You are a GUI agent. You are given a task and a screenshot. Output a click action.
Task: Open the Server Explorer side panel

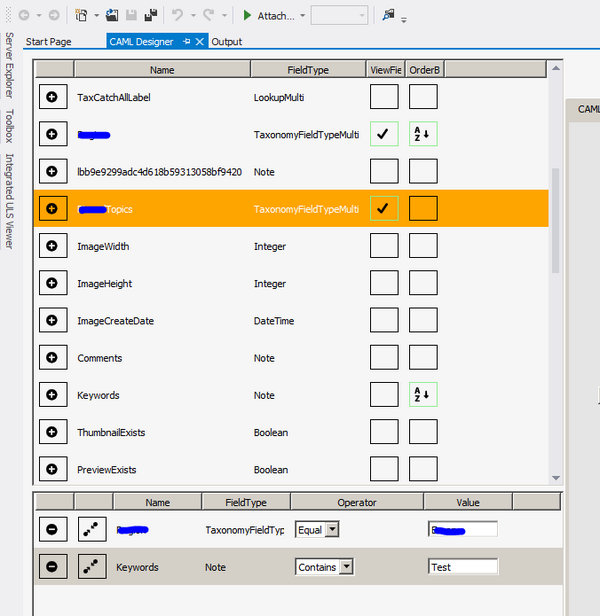point(10,65)
